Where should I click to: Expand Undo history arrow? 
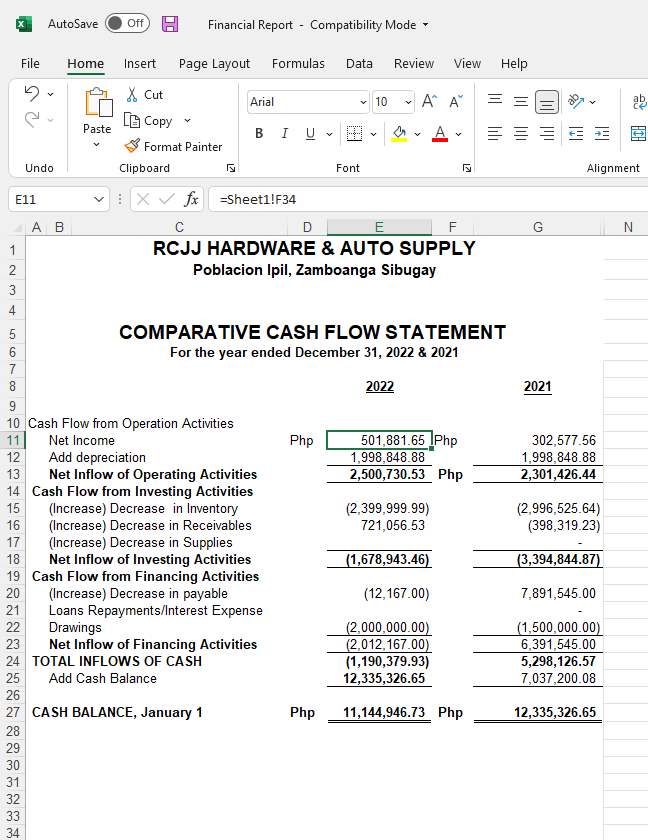(50, 94)
